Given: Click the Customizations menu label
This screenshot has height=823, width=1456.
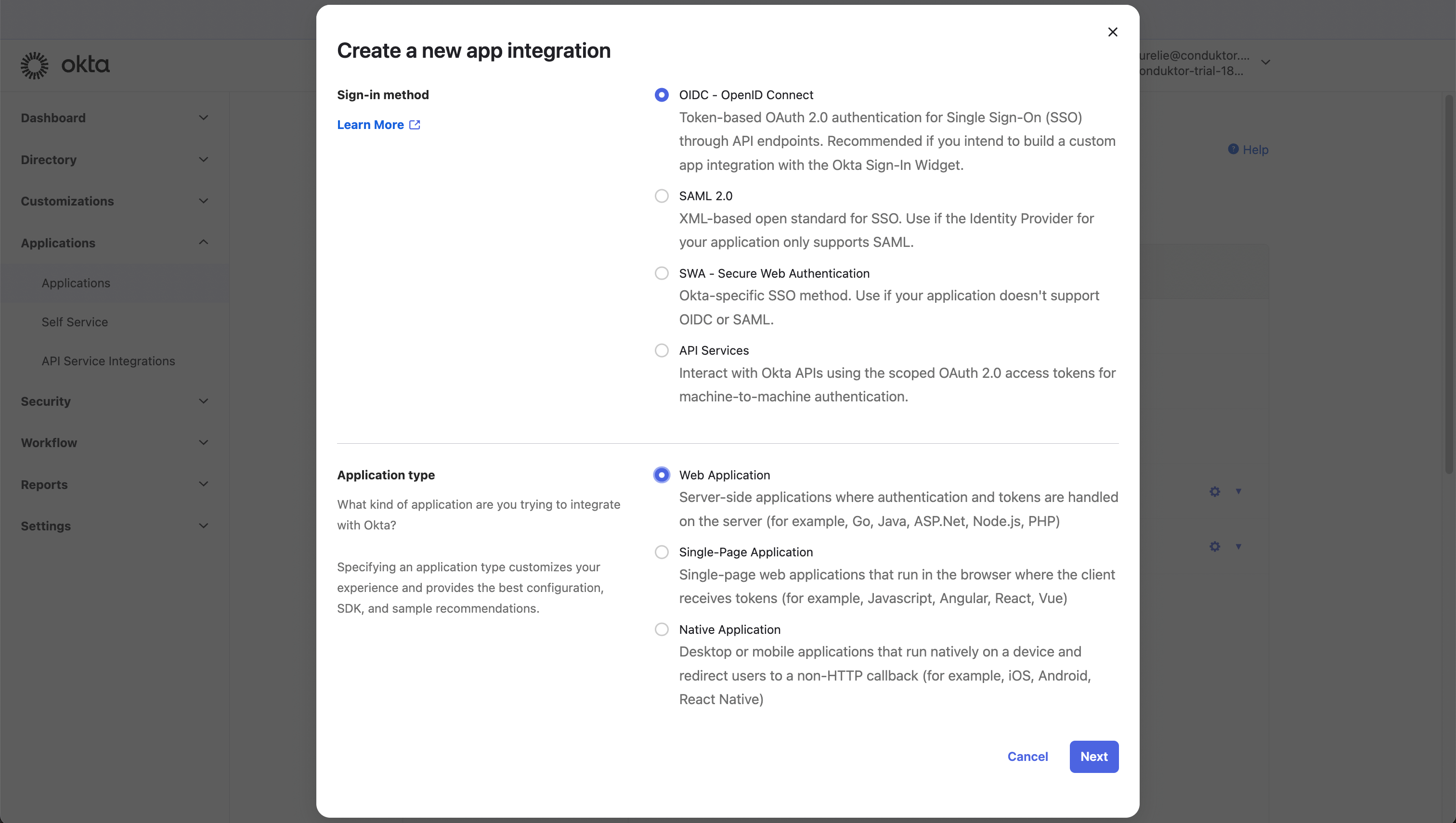Looking at the screenshot, I should [67, 201].
